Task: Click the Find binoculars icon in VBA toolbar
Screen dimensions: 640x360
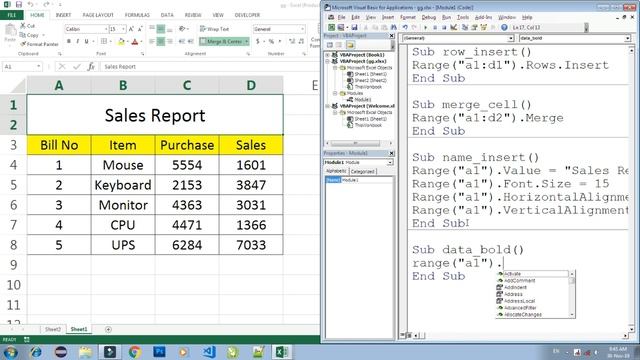Action: [x=394, y=27]
